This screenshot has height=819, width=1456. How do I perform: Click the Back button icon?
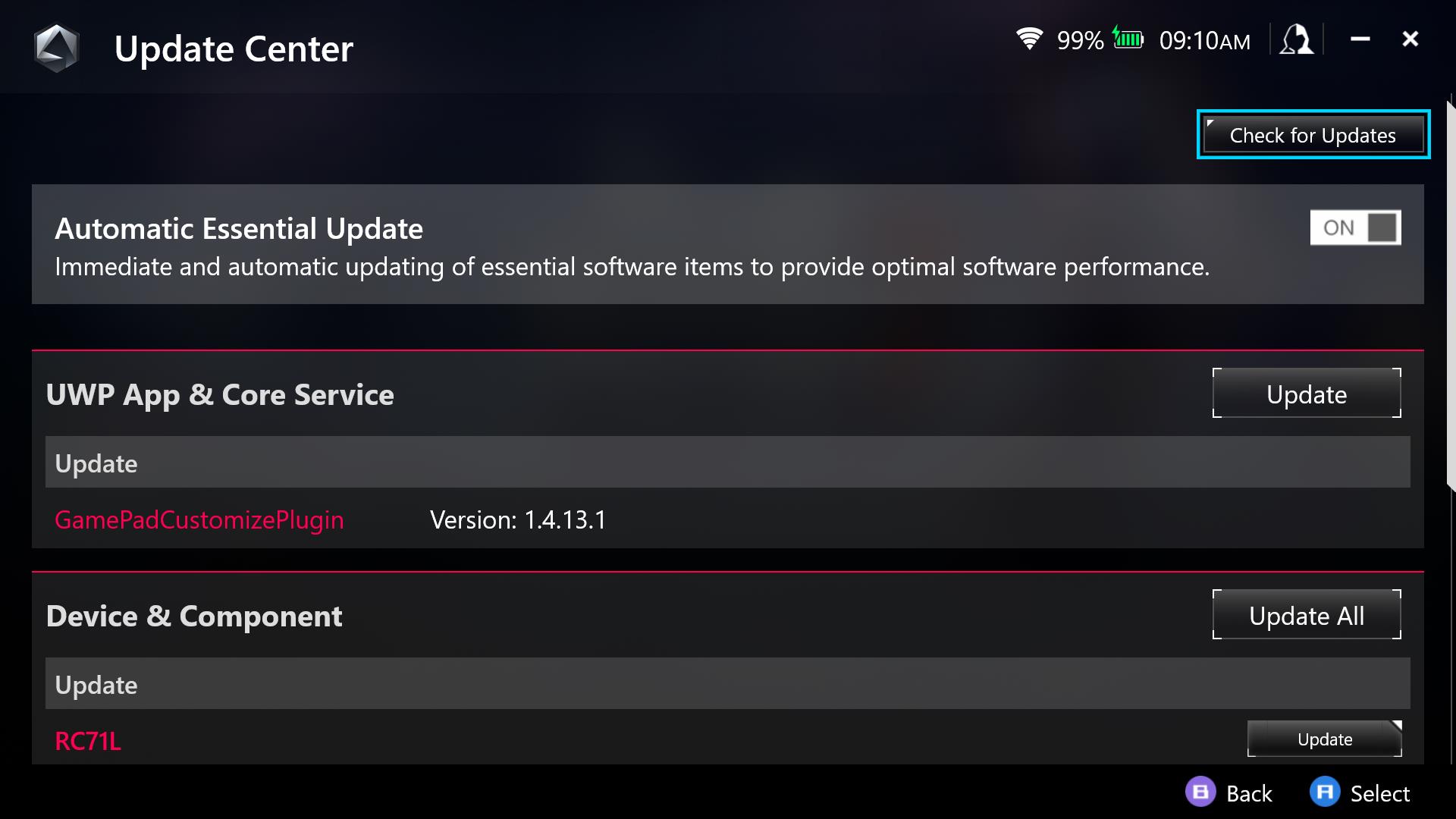(x=1200, y=792)
